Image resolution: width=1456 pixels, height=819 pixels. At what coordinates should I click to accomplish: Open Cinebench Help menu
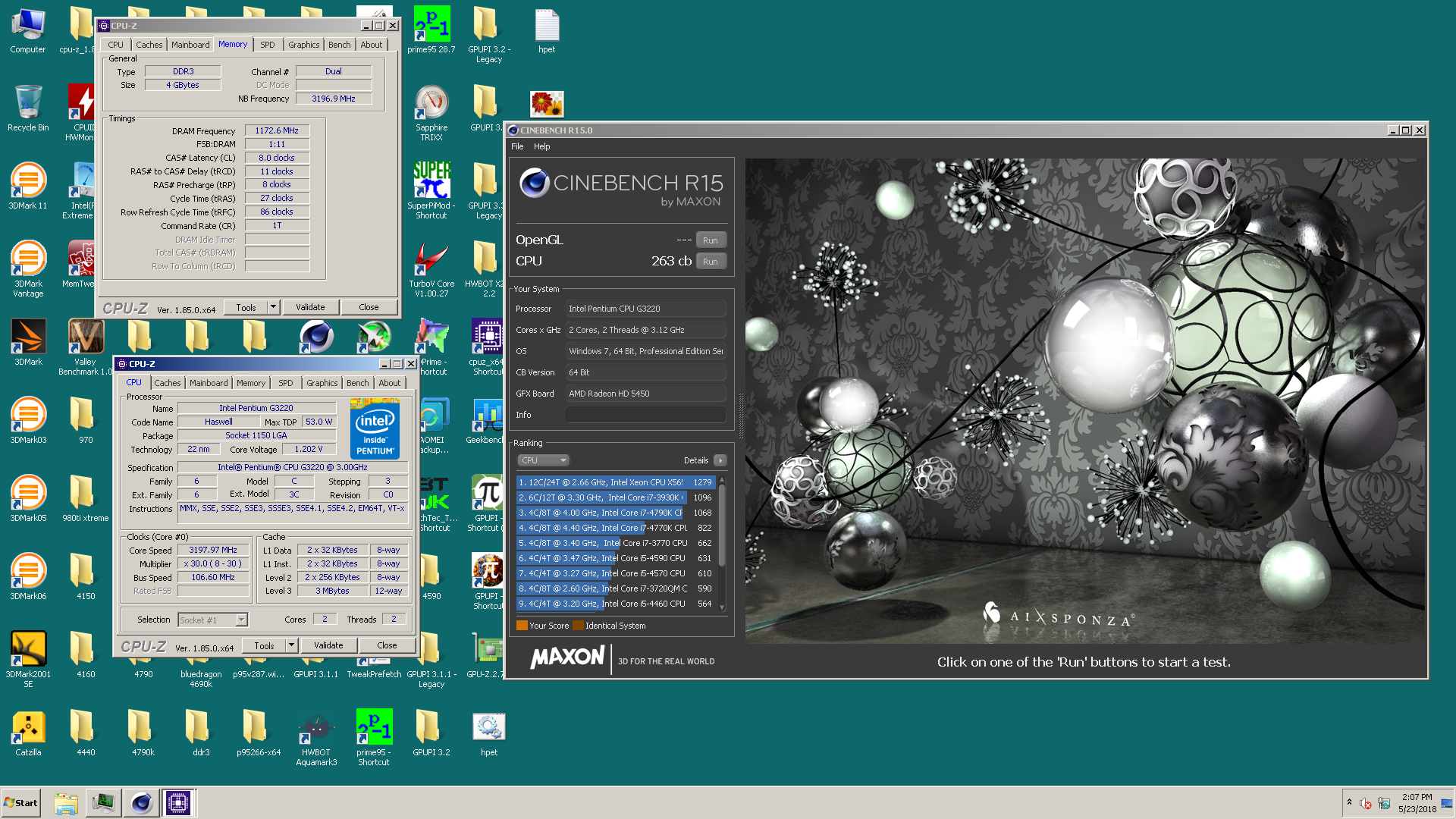tap(542, 146)
